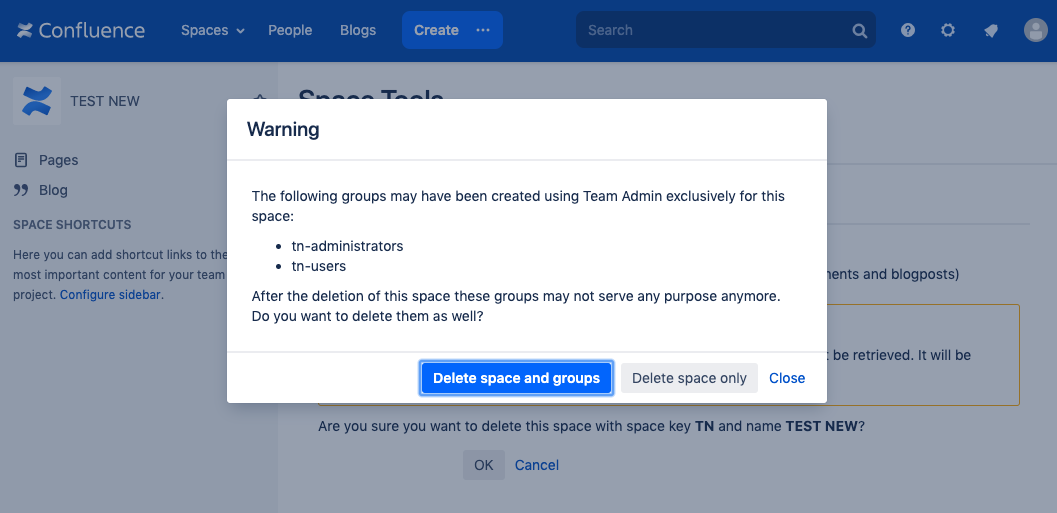The height and width of the screenshot is (513, 1057).
Task: Open the Create more options ellipsis
Action: click(x=483, y=30)
